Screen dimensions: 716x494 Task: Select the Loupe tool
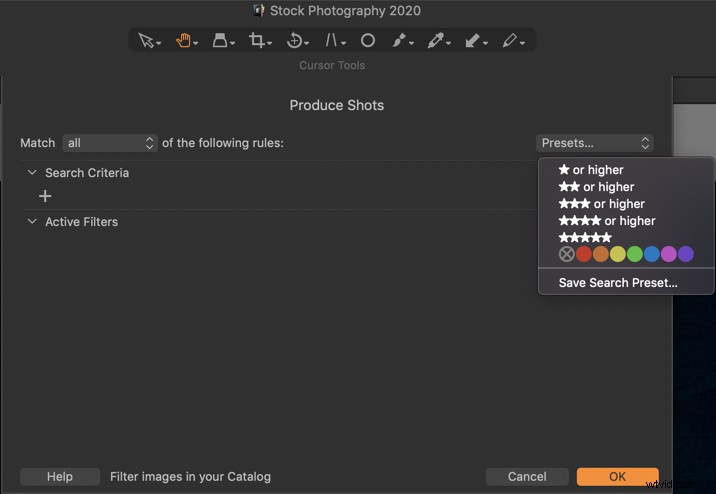click(x=220, y=41)
